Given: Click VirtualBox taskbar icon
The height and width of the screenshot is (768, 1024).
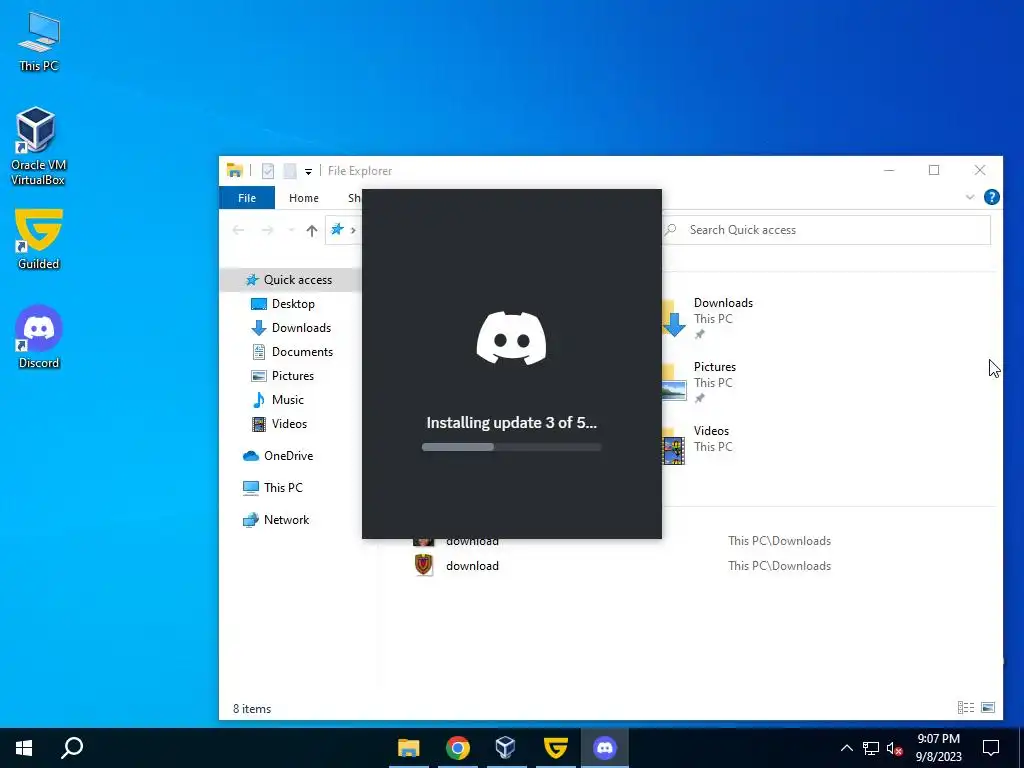Looking at the screenshot, I should pyautogui.click(x=506, y=748).
